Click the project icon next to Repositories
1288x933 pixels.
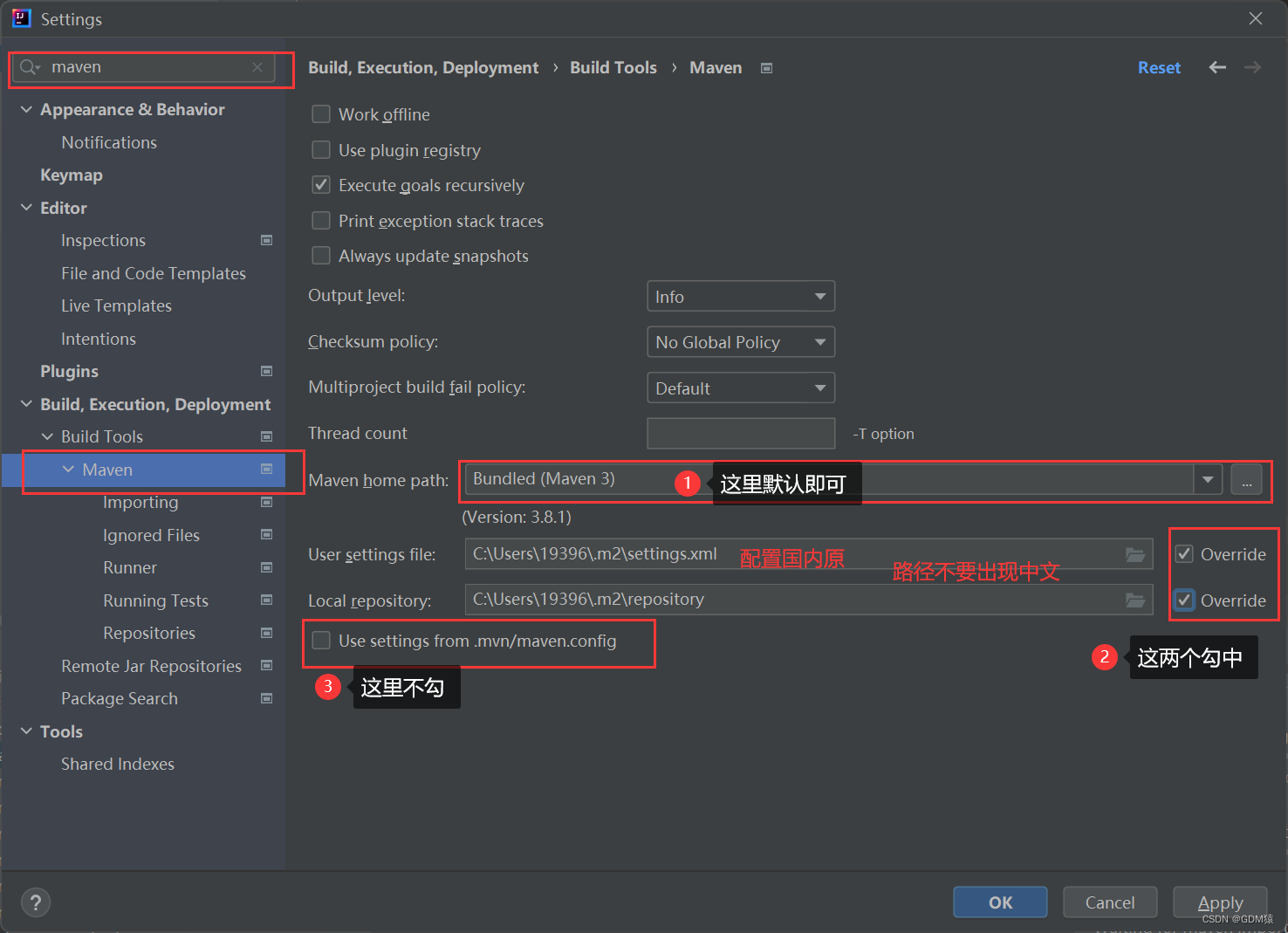point(267,633)
